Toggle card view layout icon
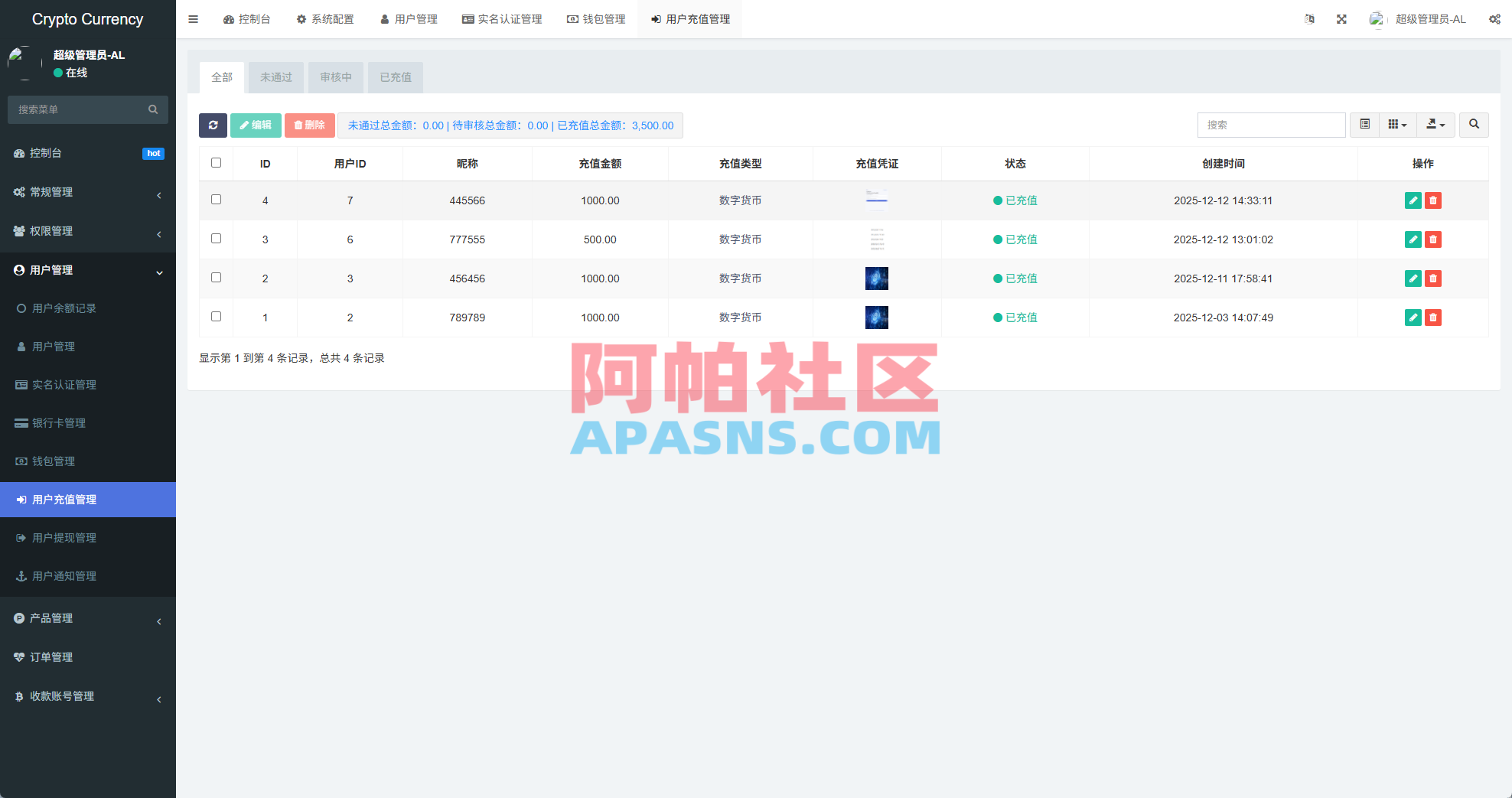The width and height of the screenshot is (1512, 798). point(1364,125)
